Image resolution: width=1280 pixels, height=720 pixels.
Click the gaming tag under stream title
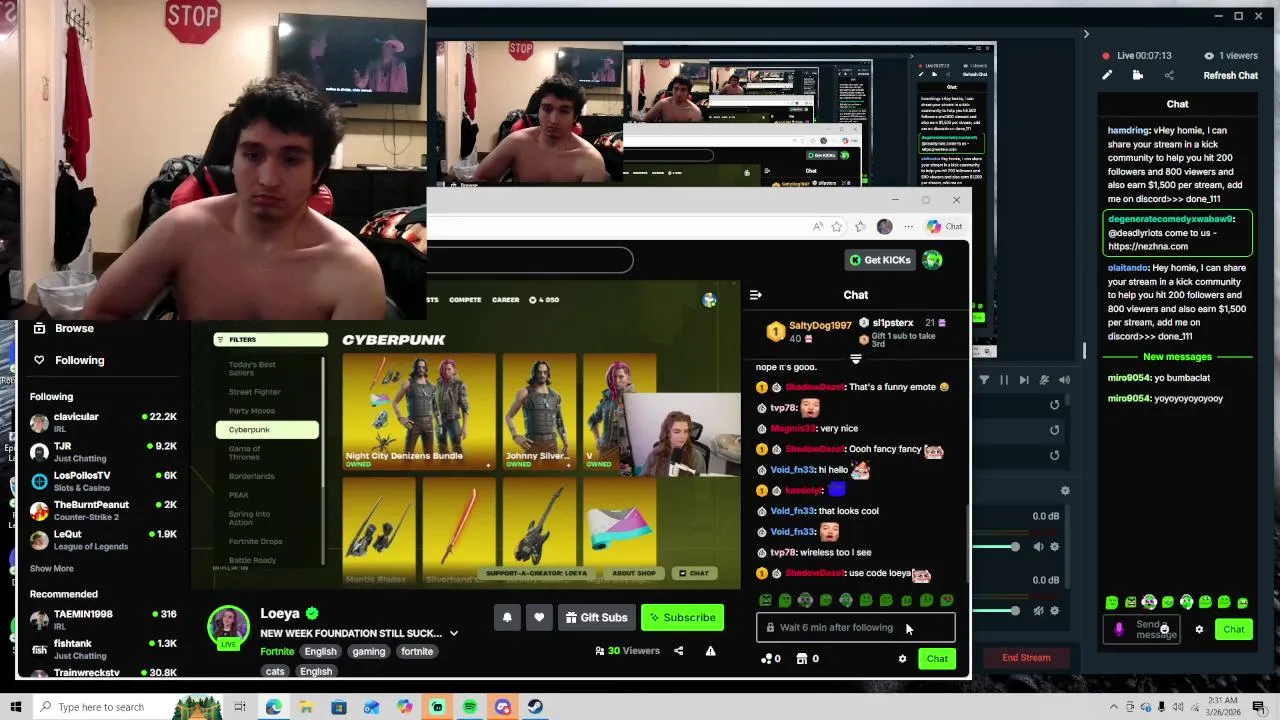click(368, 651)
